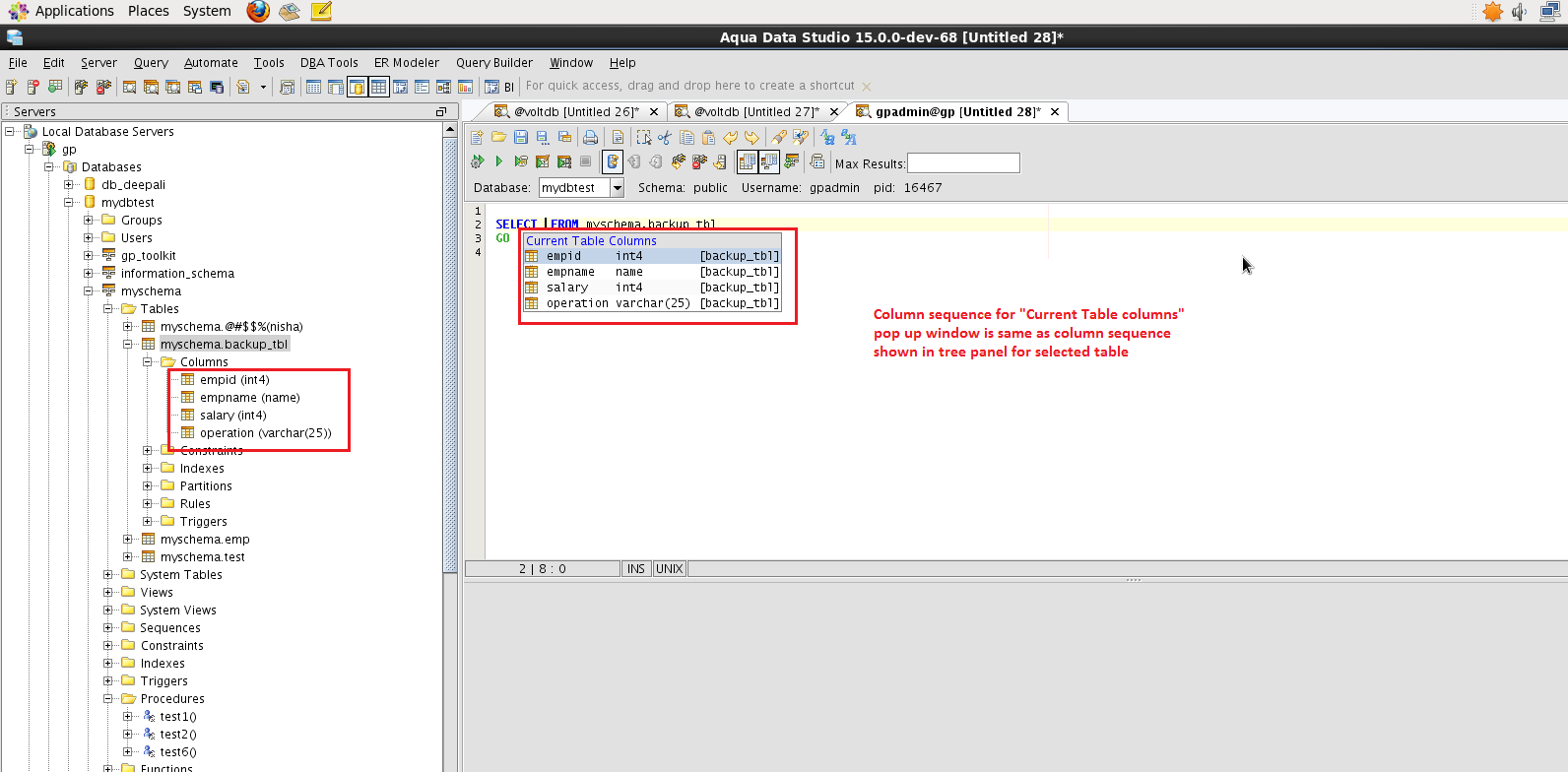The height and width of the screenshot is (772, 1568).
Task: Expand the Partitions folder node
Action: coord(148,486)
